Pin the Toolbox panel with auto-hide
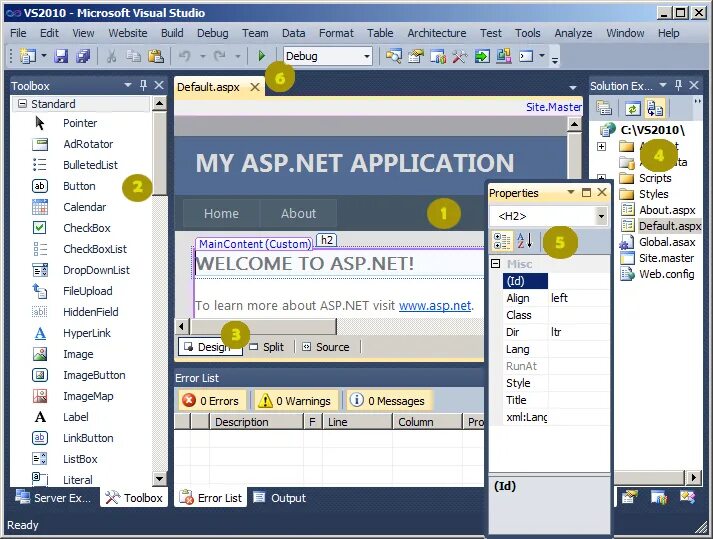The image size is (713, 539). 144,85
